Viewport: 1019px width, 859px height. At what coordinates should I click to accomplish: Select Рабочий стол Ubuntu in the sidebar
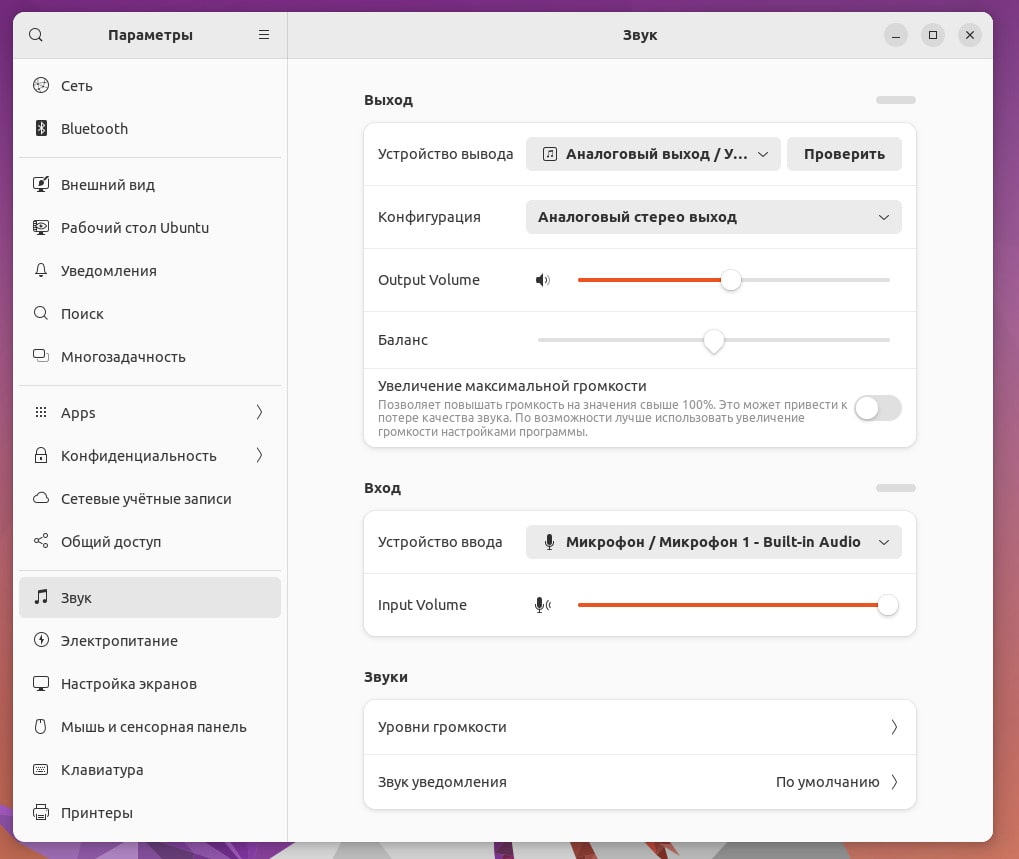click(x=150, y=227)
